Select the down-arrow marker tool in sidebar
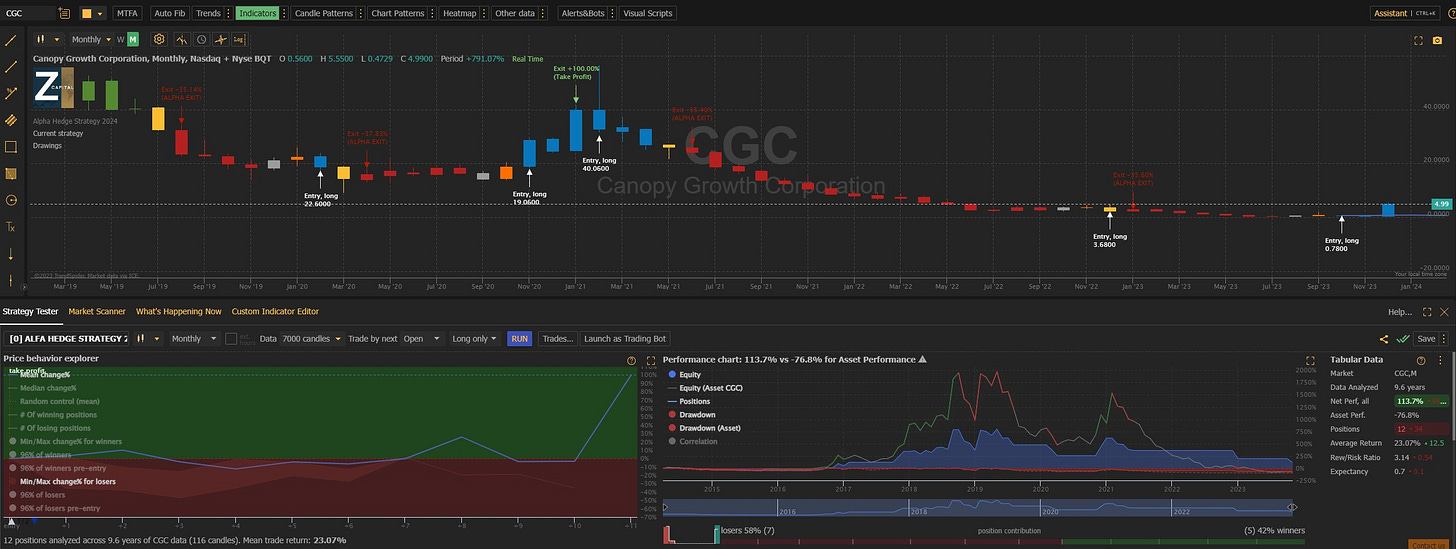Screen dimensions: 1456x549 point(11,254)
